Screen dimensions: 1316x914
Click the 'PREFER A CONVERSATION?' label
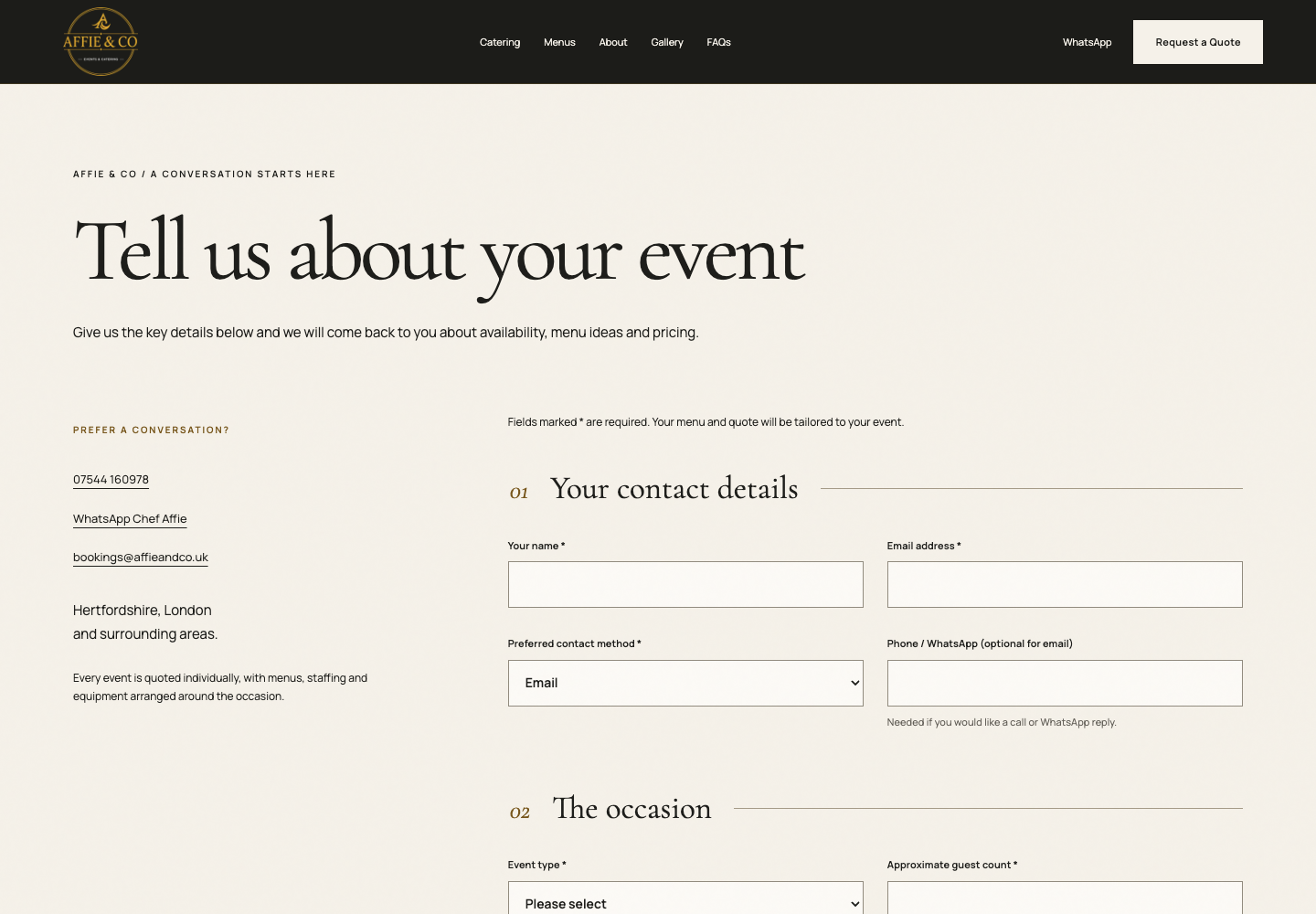point(151,430)
